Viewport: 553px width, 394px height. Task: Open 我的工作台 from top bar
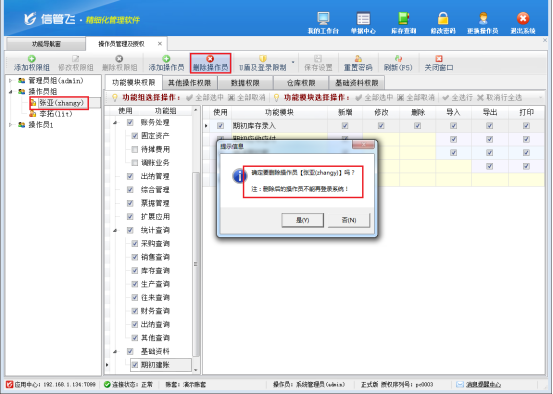pos(323,23)
